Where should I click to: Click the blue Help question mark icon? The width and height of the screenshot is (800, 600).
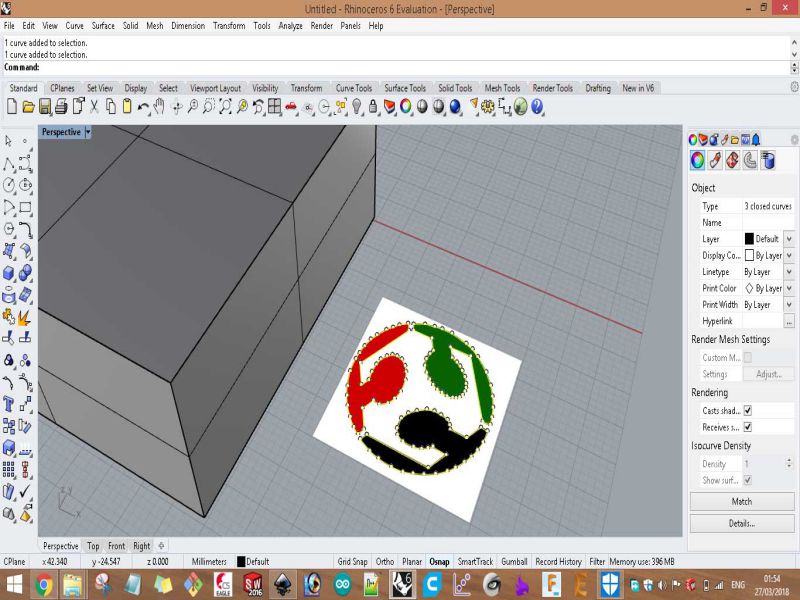537,107
